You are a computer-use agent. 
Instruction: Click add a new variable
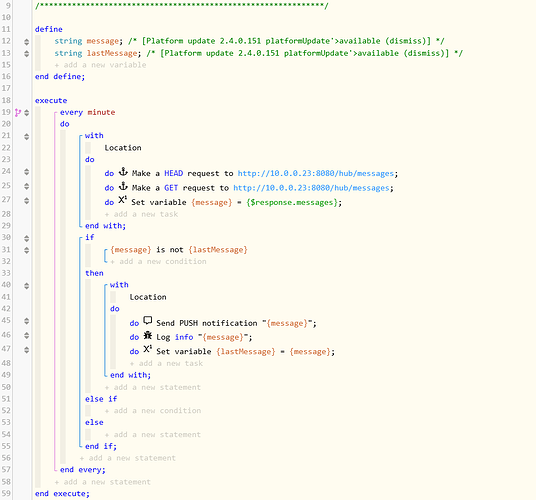click(x=100, y=65)
